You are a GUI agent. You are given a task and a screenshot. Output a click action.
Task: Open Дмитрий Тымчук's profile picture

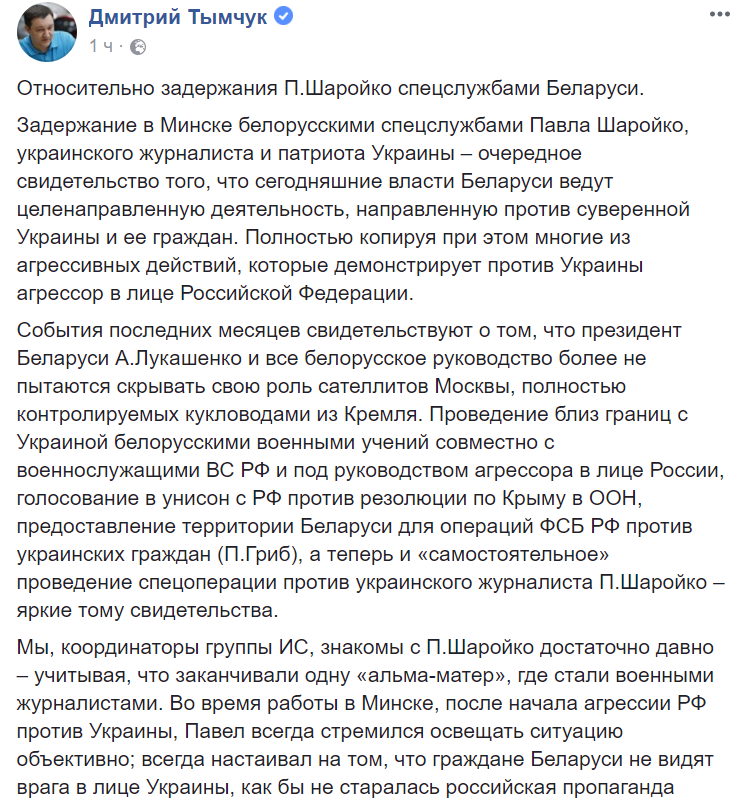pos(44,32)
